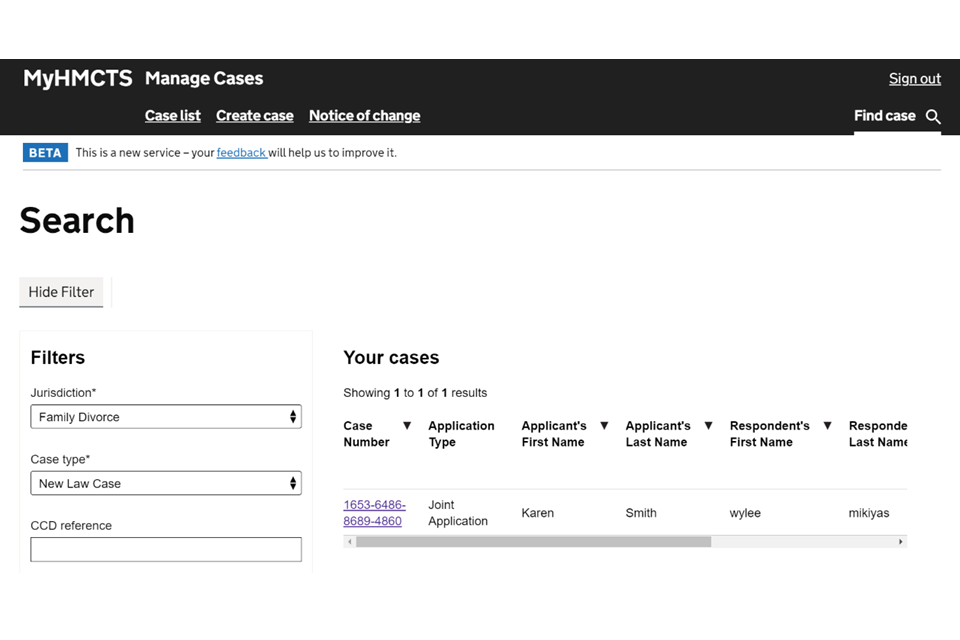The height and width of the screenshot is (640, 960).
Task: Click the Find case magnifying glass icon
Action: (933, 117)
